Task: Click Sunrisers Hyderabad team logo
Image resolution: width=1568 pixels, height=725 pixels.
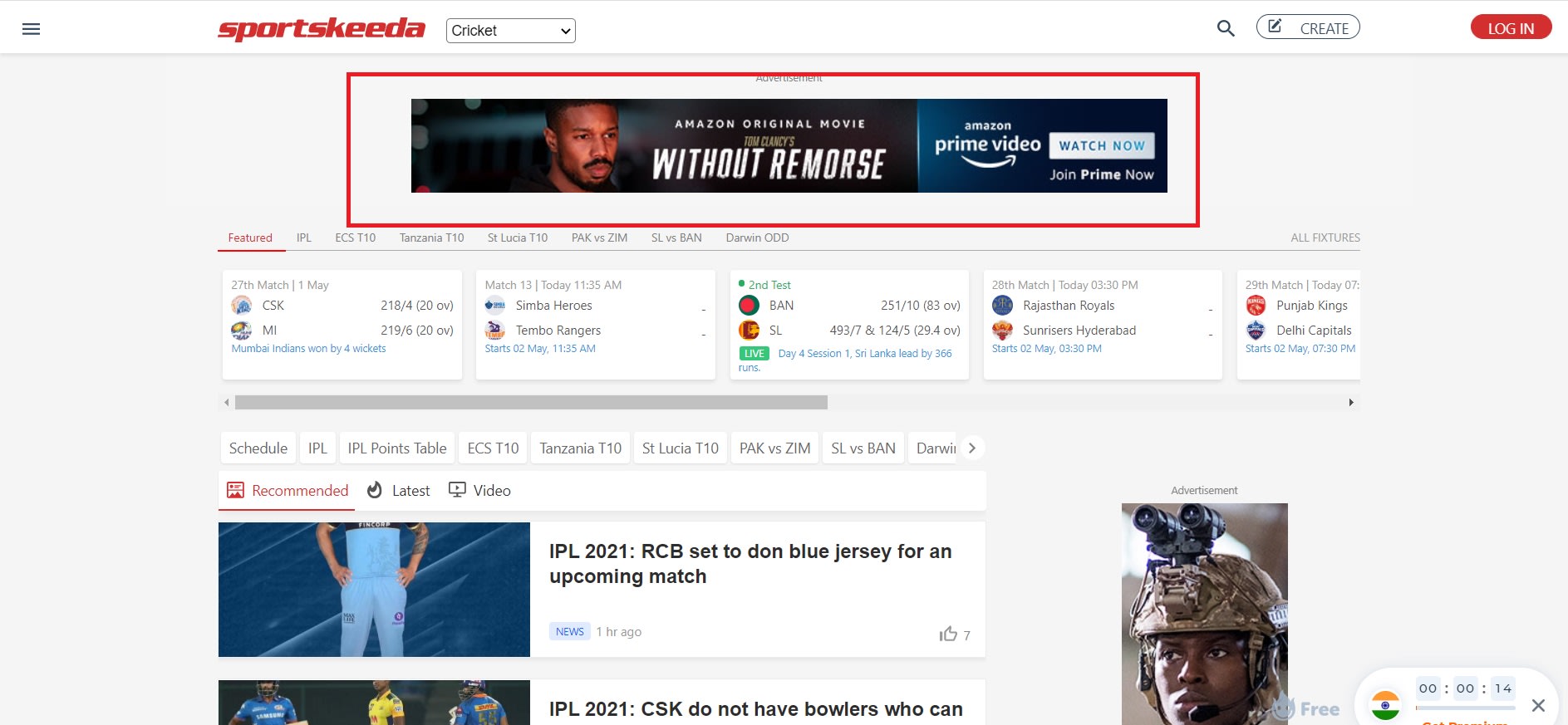Action: (1003, 331)
